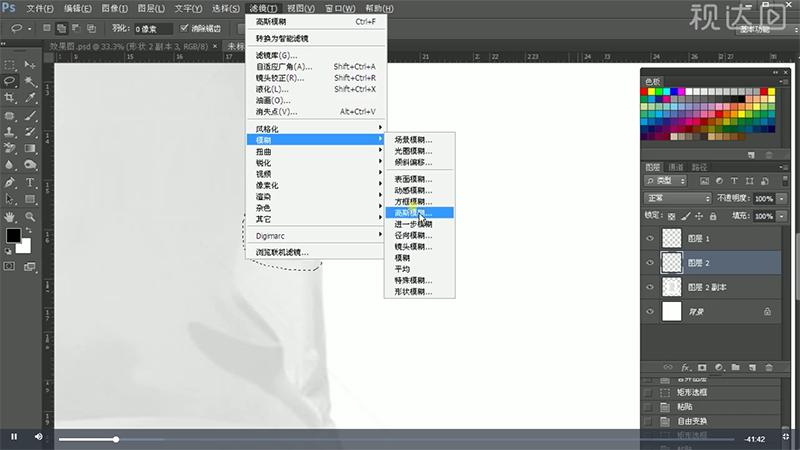The image size is (800, 450).
Task: Hide 图层 1 using its eye icon
Action: coord(650,238)
